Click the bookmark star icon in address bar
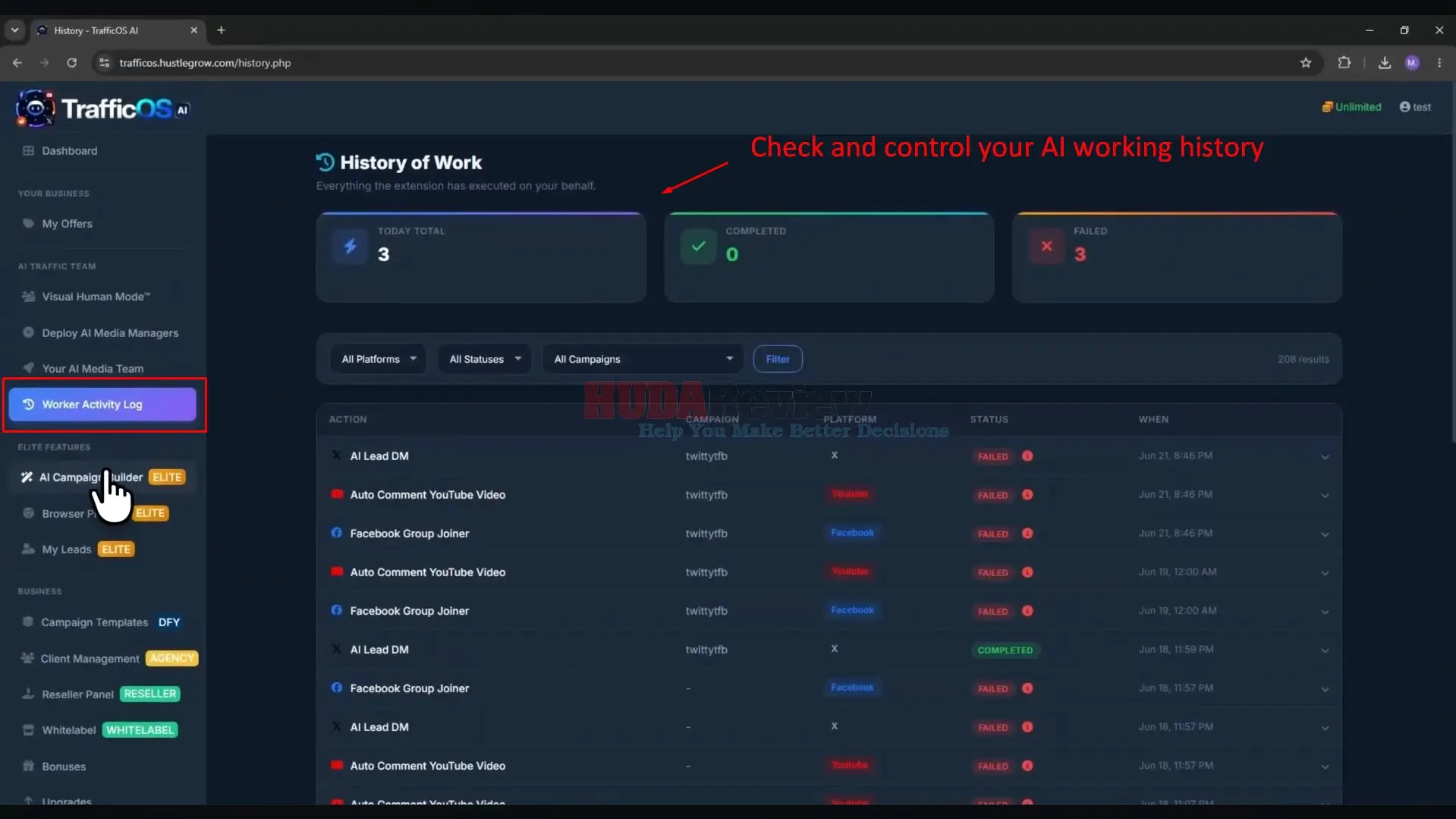The width and height of the screenshot is (1456, 819). 1306,62
